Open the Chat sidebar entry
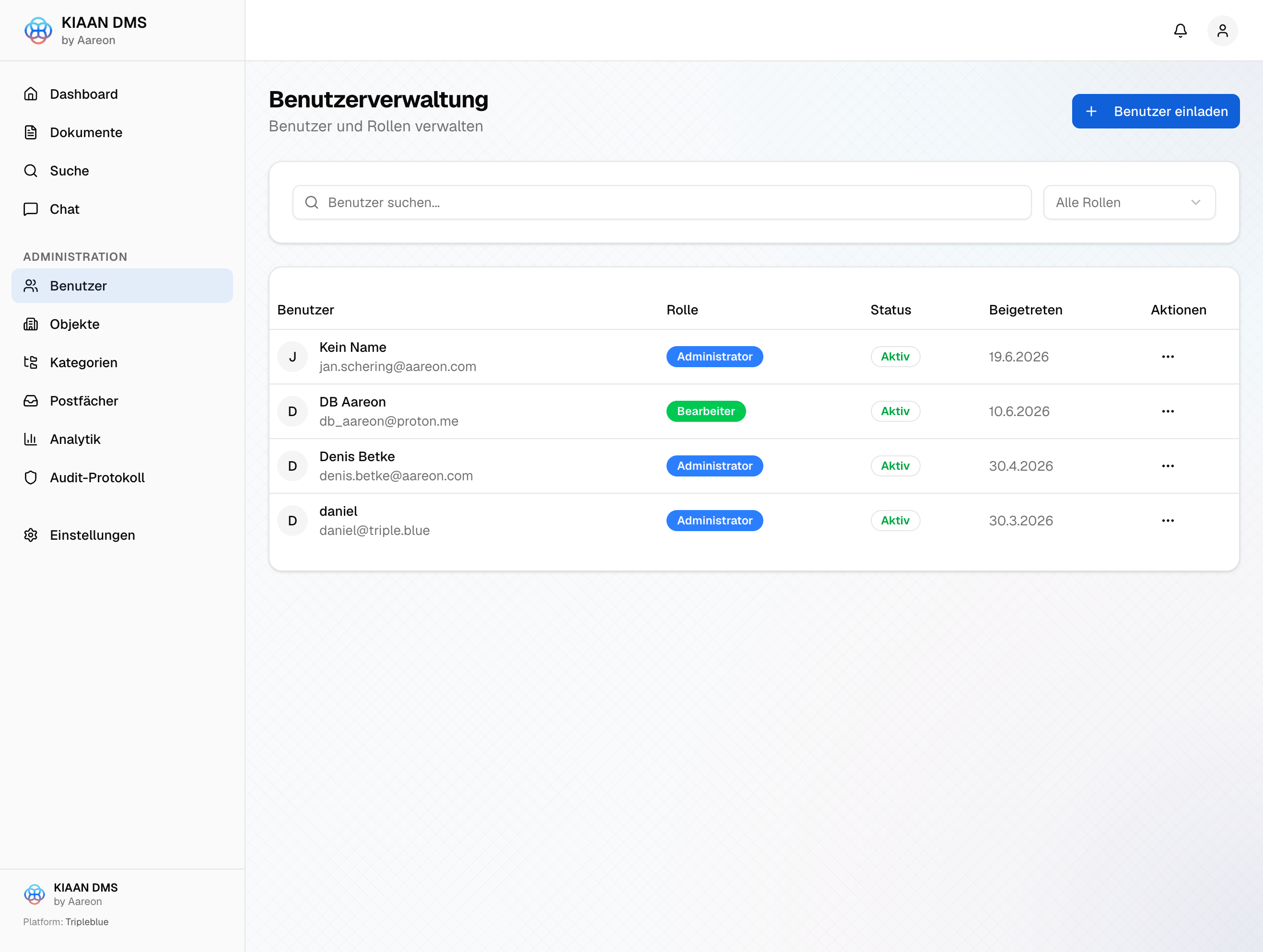 122,209
